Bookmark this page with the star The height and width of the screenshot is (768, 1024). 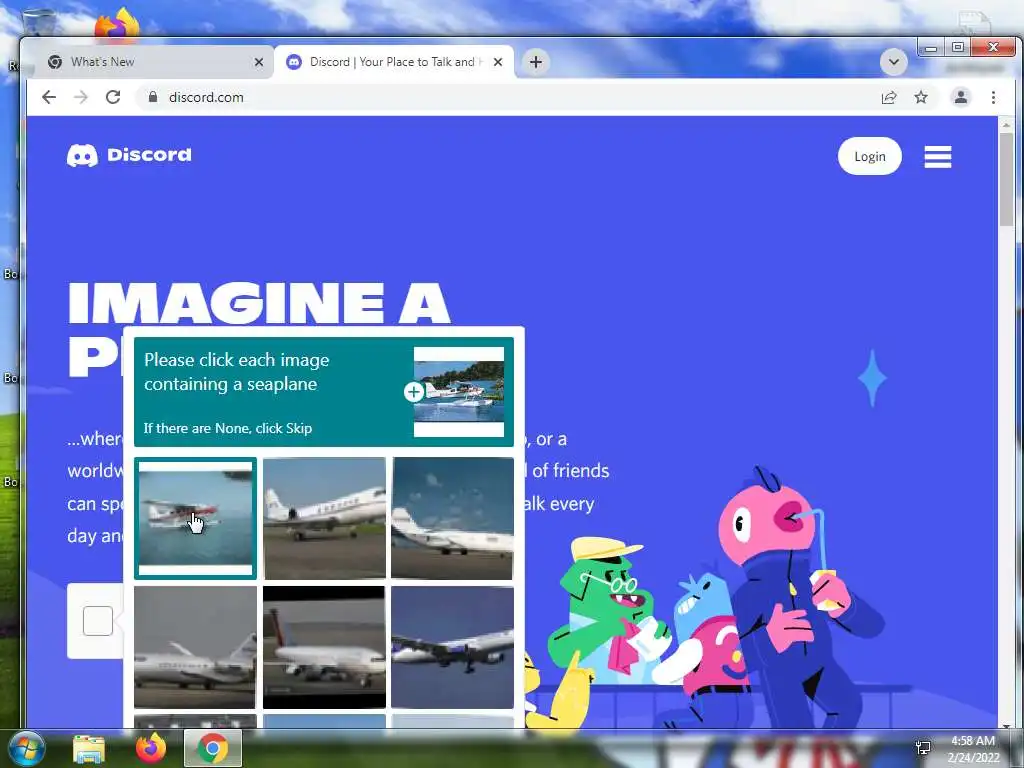[x=921, y=97]
